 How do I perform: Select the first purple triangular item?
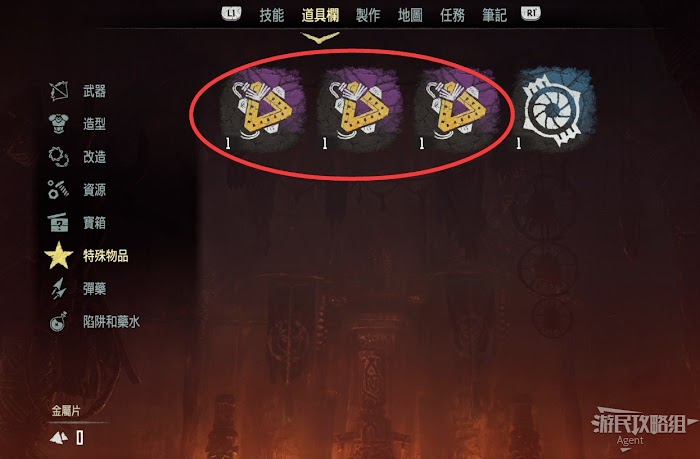click(263, 108)
